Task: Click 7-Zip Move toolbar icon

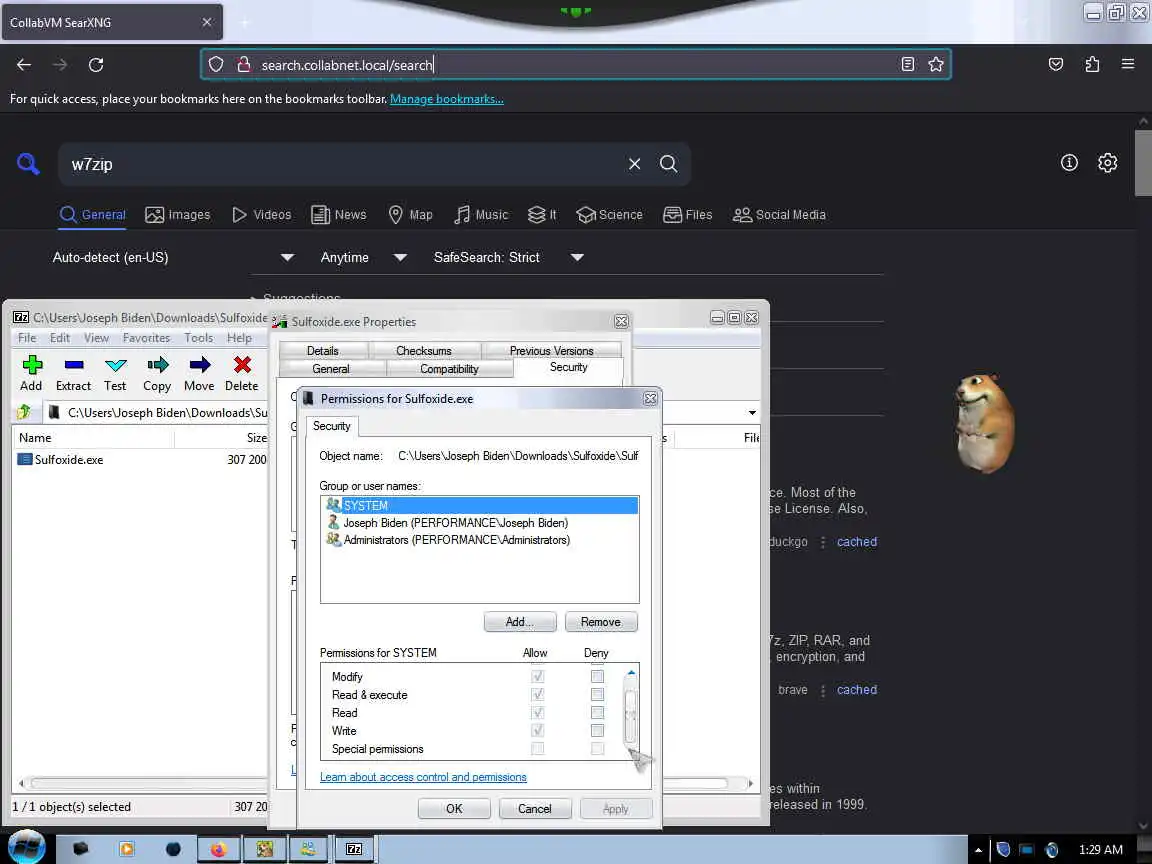Action: [x=199, y=365]
